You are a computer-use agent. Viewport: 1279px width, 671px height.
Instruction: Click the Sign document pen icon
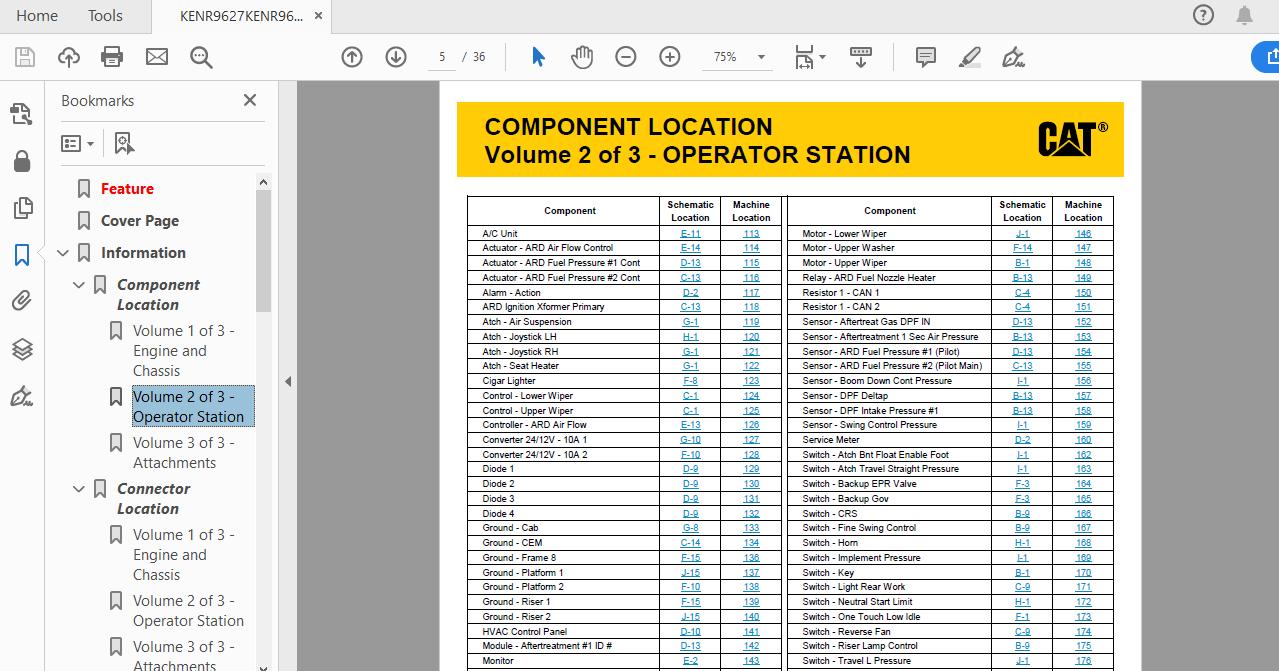click(x=1013, y=57)
